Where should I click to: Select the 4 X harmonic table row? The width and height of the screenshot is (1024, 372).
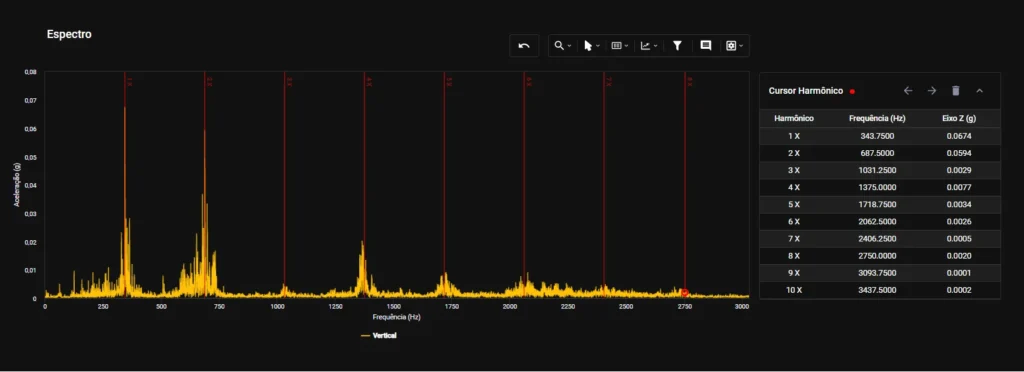(x=880, y=187)
